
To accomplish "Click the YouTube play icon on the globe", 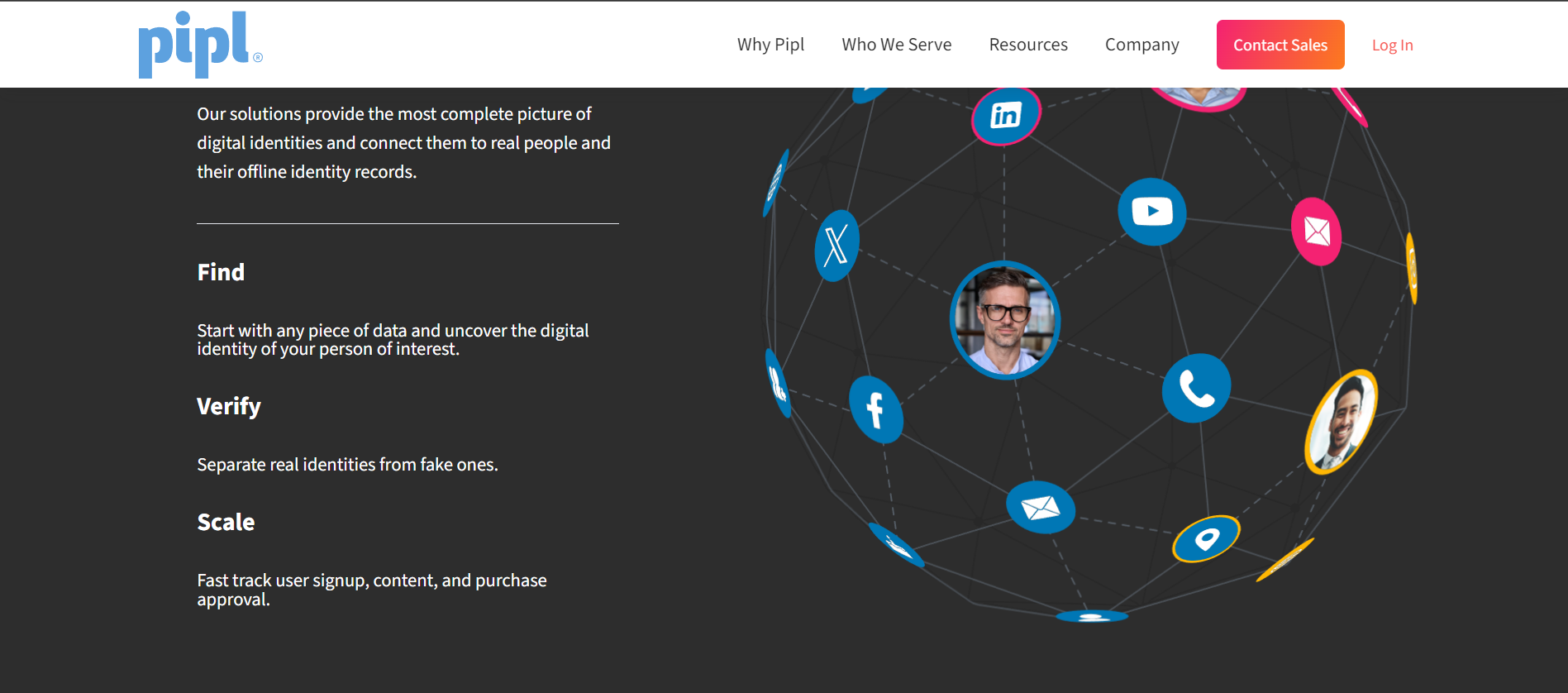I will pos(1151,212).
